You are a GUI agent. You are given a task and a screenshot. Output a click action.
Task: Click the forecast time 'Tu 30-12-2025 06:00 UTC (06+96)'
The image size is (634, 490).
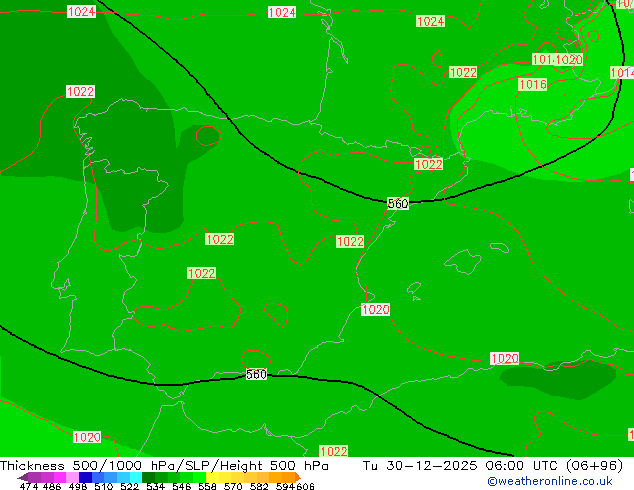[x=492, y=466]
